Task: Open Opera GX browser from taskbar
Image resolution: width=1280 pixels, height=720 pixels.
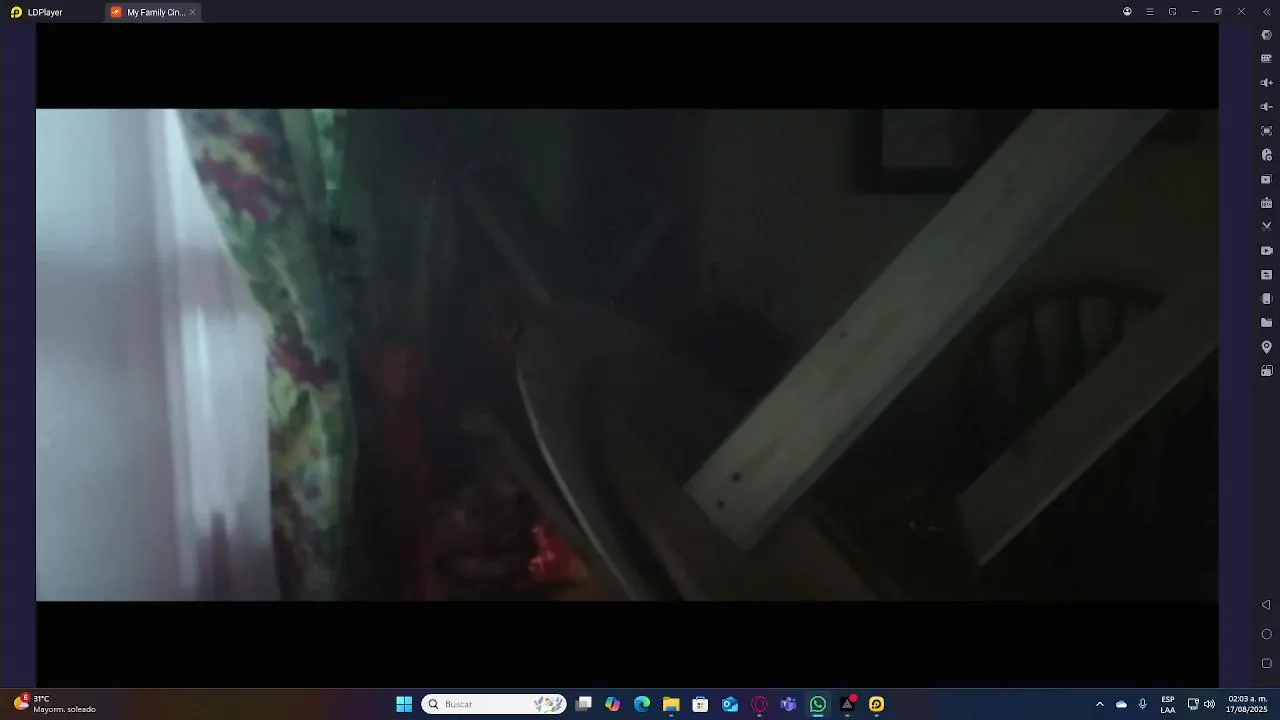Action: click(759, 704)
